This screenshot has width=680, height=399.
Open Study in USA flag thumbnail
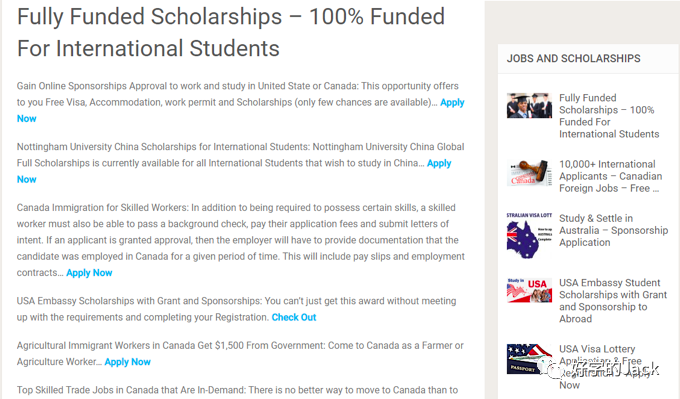[x=529, y=290]
